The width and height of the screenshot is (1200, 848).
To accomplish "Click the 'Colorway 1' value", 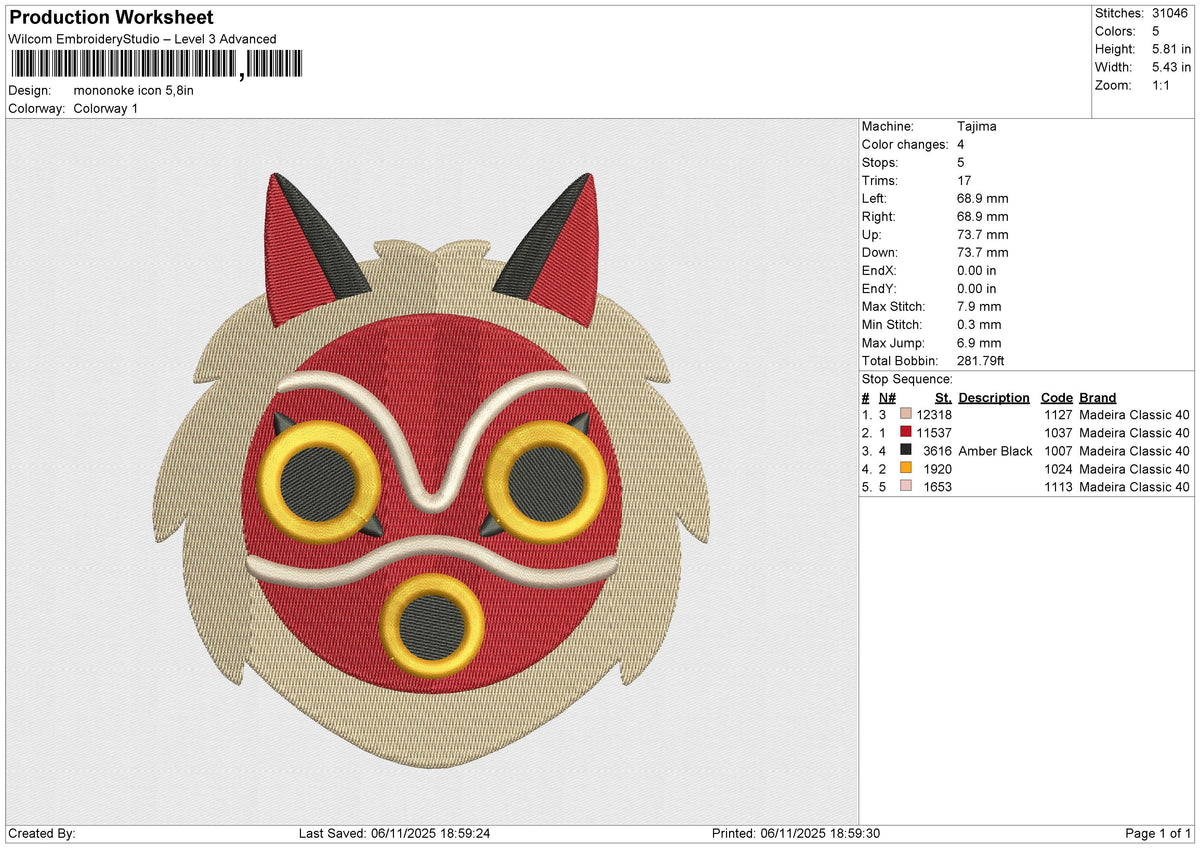I will (x=106, y=108).
